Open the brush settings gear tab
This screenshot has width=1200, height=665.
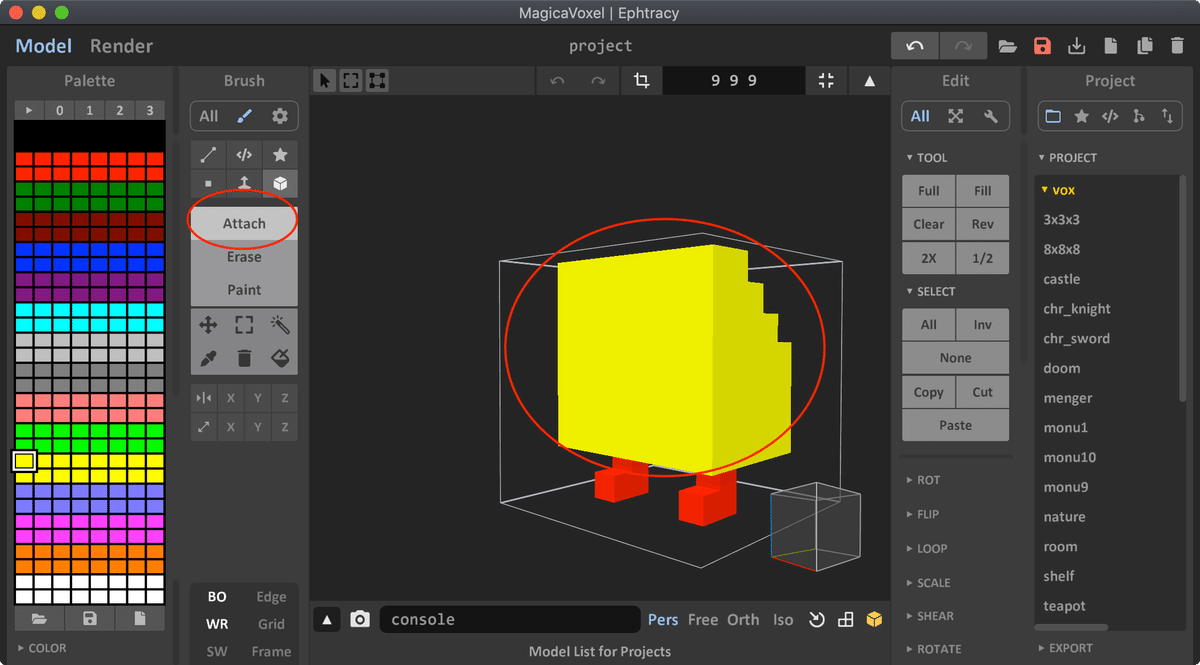coord(280,116)
